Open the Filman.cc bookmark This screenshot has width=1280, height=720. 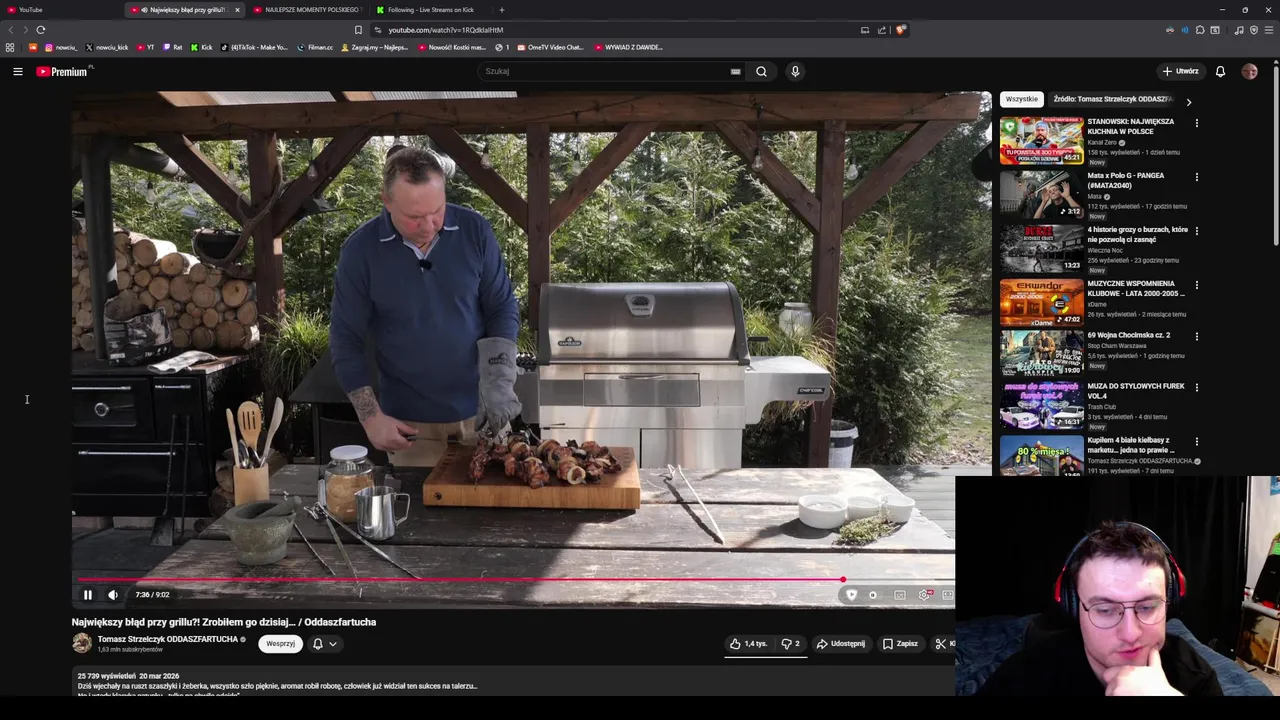click(315, 47)
